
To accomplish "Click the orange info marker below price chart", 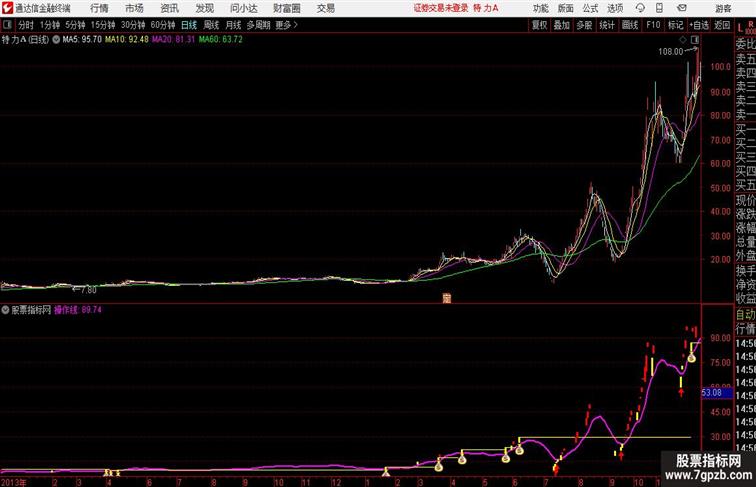I will [446, 298].
